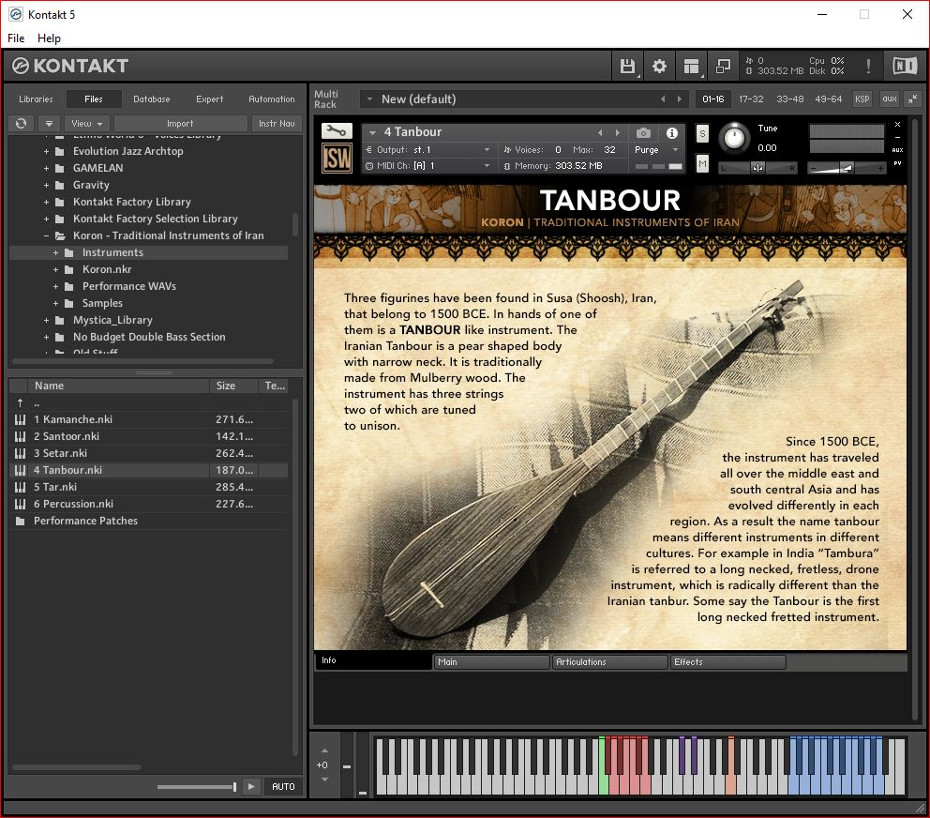Open instrument edit mode with wrench icon
930x818 pixels.
coord(336,131)
